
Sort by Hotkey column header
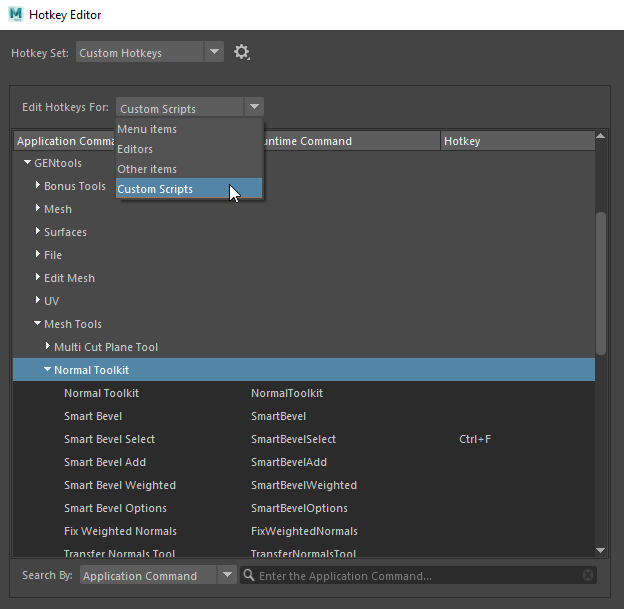pyautogui.click(x=518, y=141)
